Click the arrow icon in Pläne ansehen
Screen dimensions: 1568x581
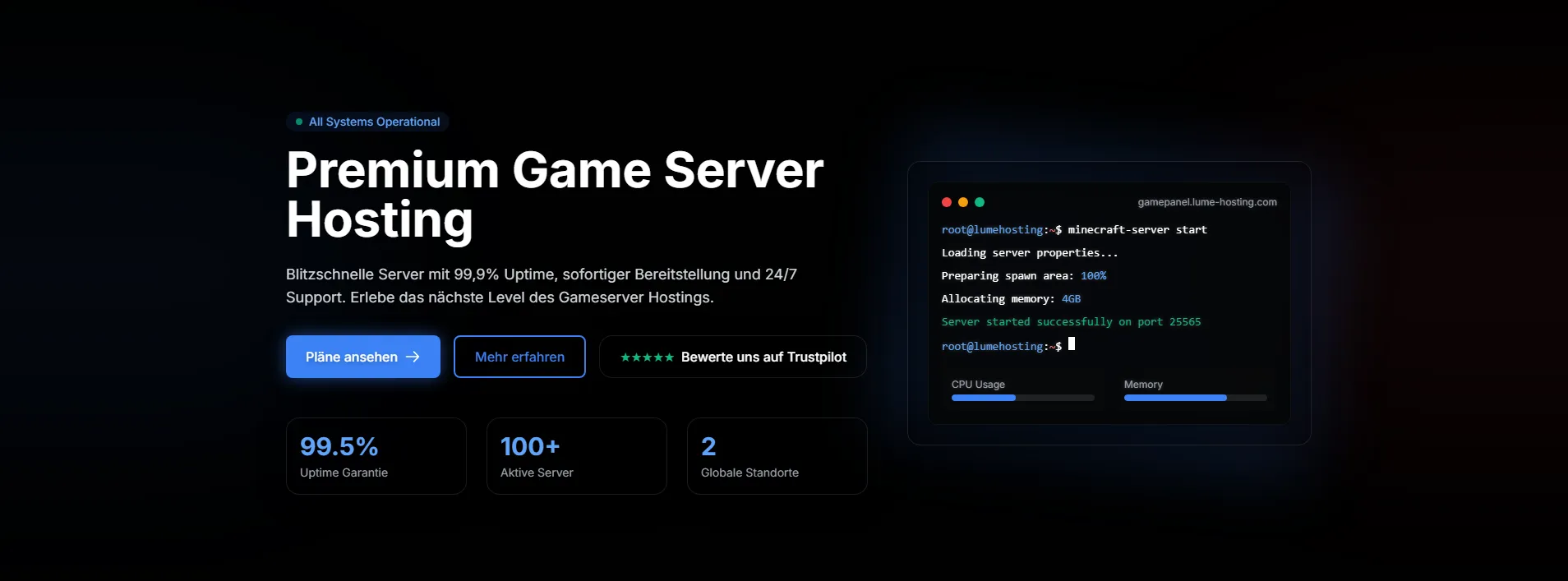click(413, 357)
